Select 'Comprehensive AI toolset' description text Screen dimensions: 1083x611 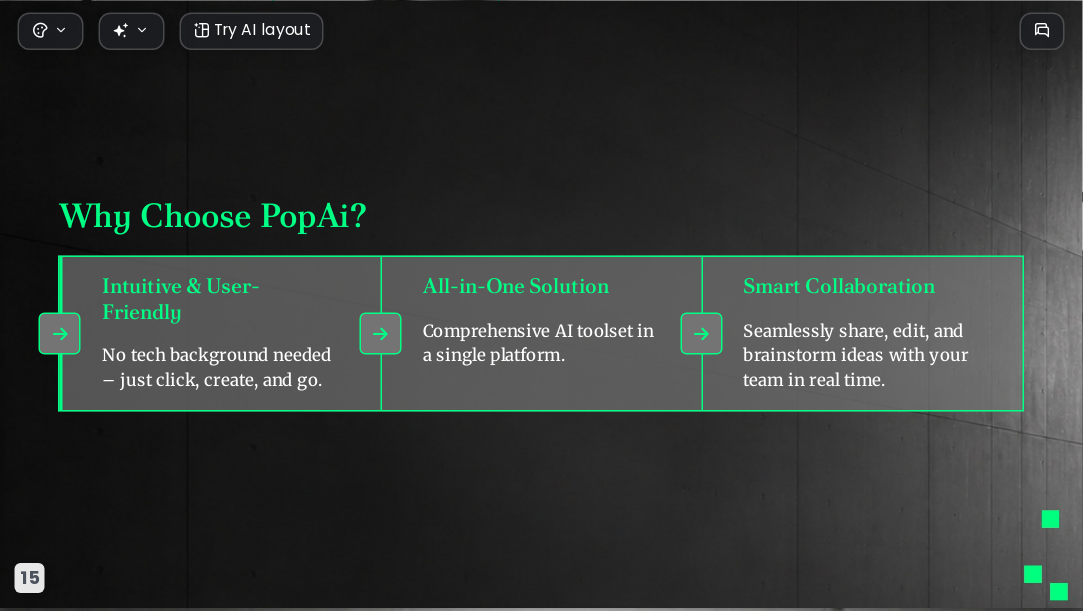click(538, 343)
